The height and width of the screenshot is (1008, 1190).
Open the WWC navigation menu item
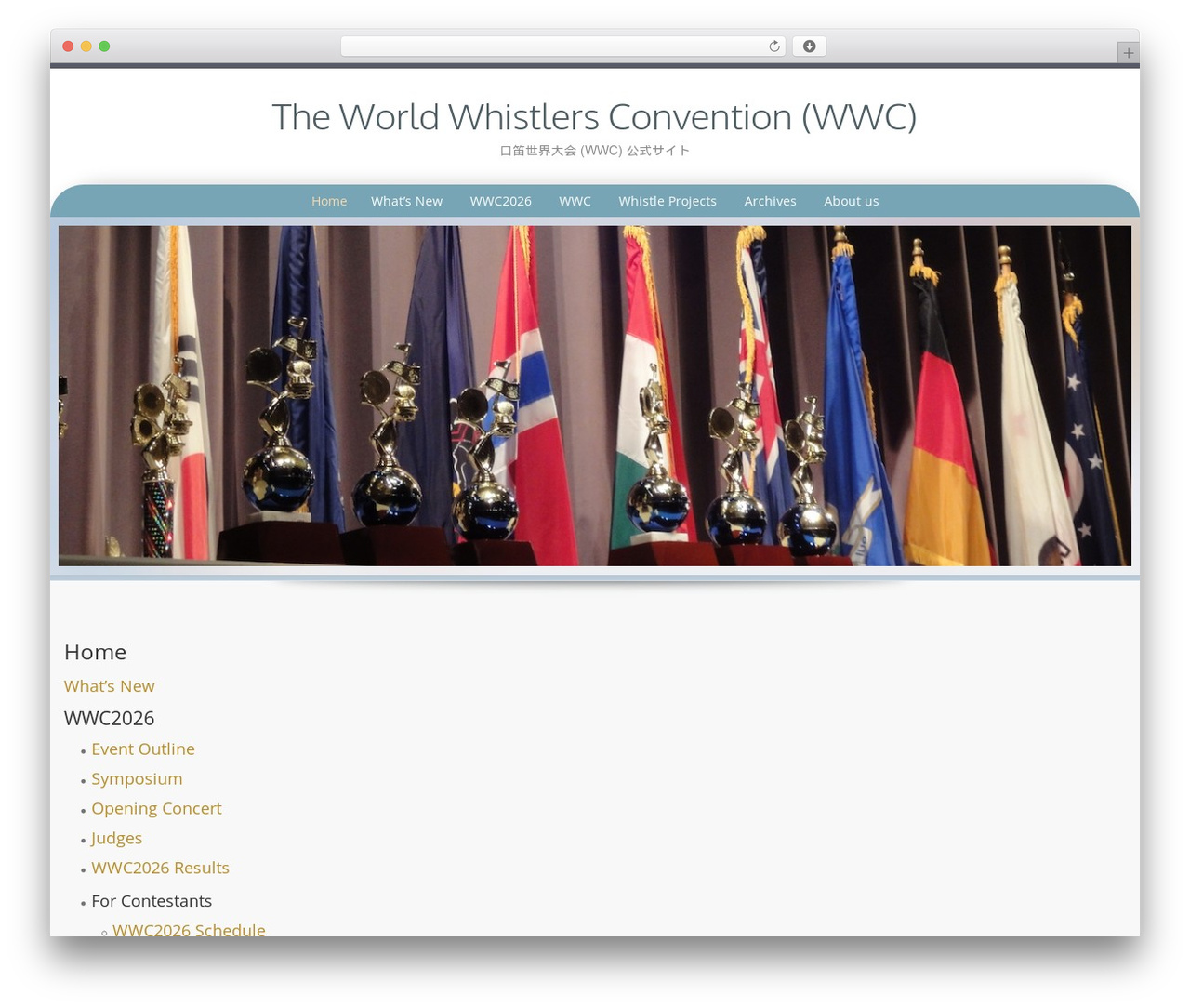[x=575, y=201]
